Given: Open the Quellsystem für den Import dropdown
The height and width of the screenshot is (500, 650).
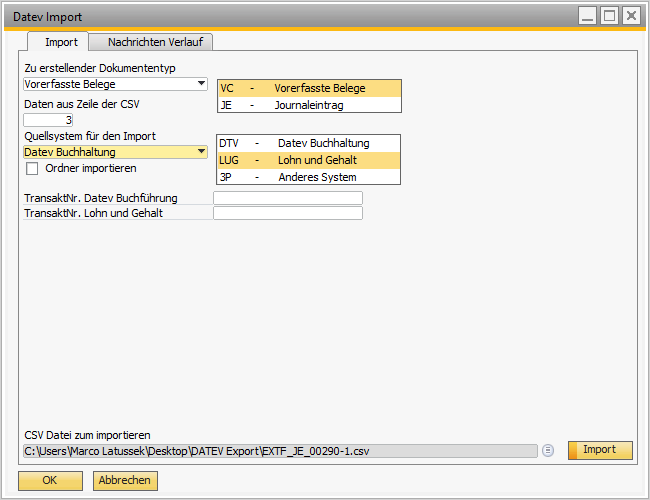Looking at the screenshot, I should pos(115,152).
